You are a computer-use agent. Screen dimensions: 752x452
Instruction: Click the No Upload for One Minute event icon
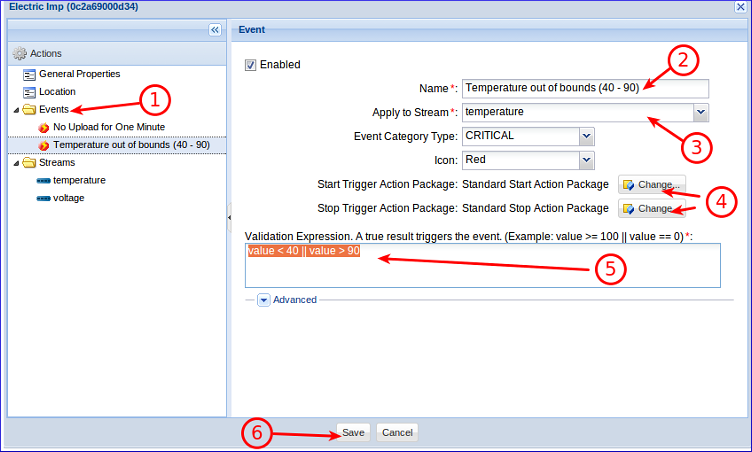pyautogui.click(x=44, y=128)
